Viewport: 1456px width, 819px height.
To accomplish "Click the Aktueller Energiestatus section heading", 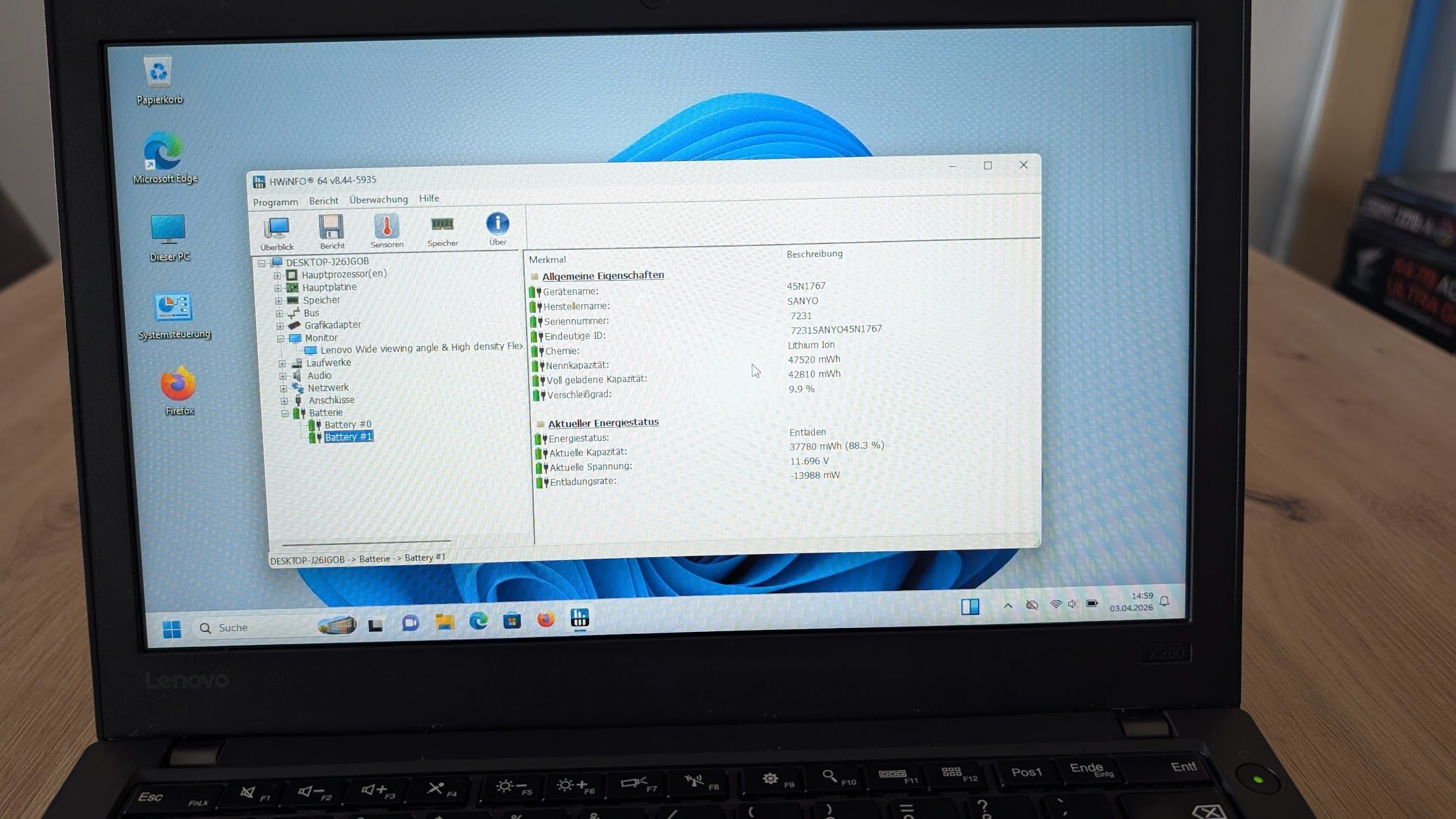I will (603, 423).
